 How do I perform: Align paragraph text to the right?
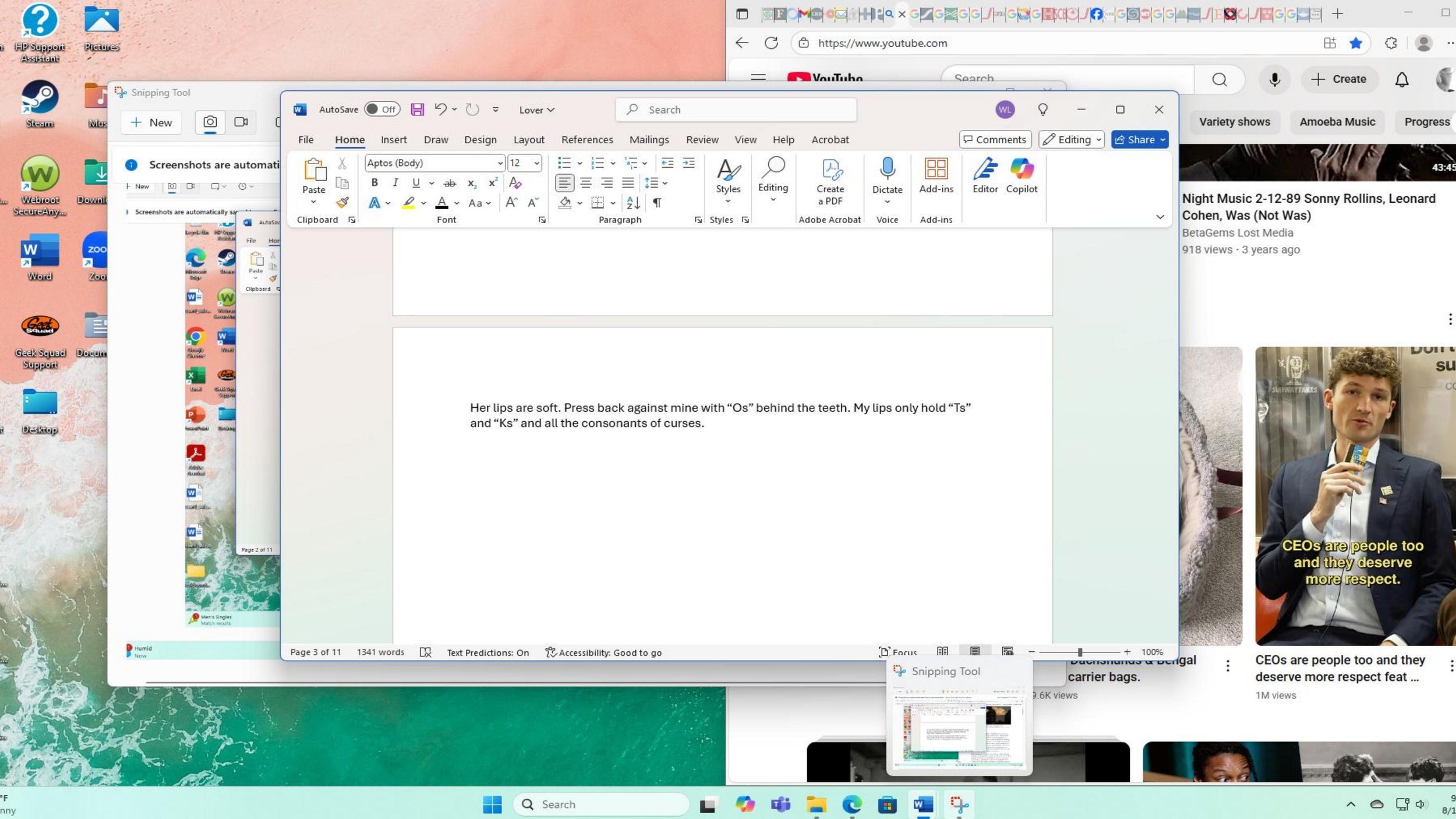[x=607, y=183]
